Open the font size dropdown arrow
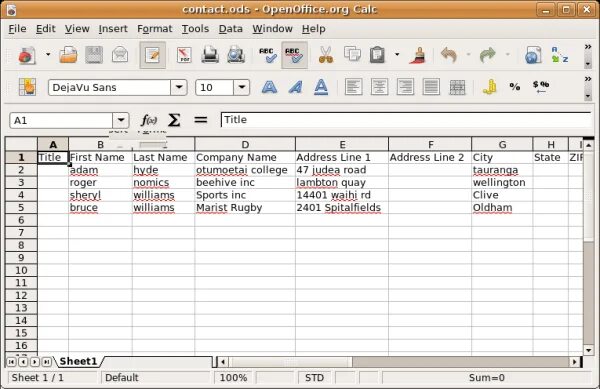Viewport: 600px width, 389px height. (x=241, y=88)
